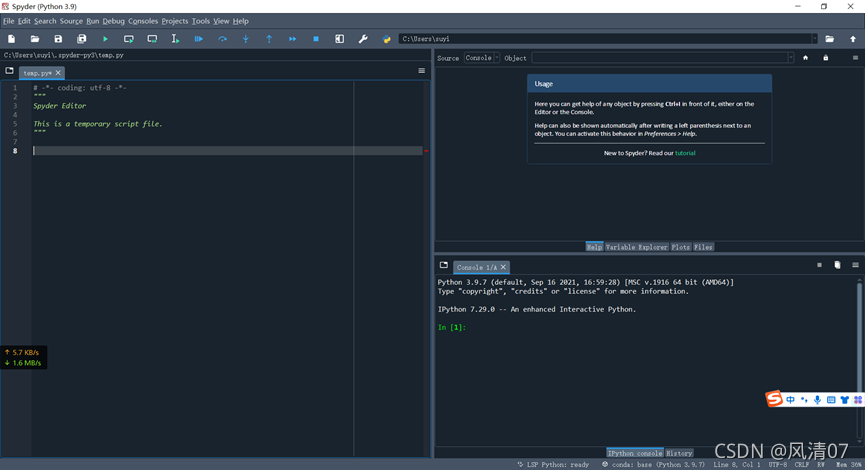Open the Edit menu
This screenshot has width=865, height=470.
click(24, 21)
